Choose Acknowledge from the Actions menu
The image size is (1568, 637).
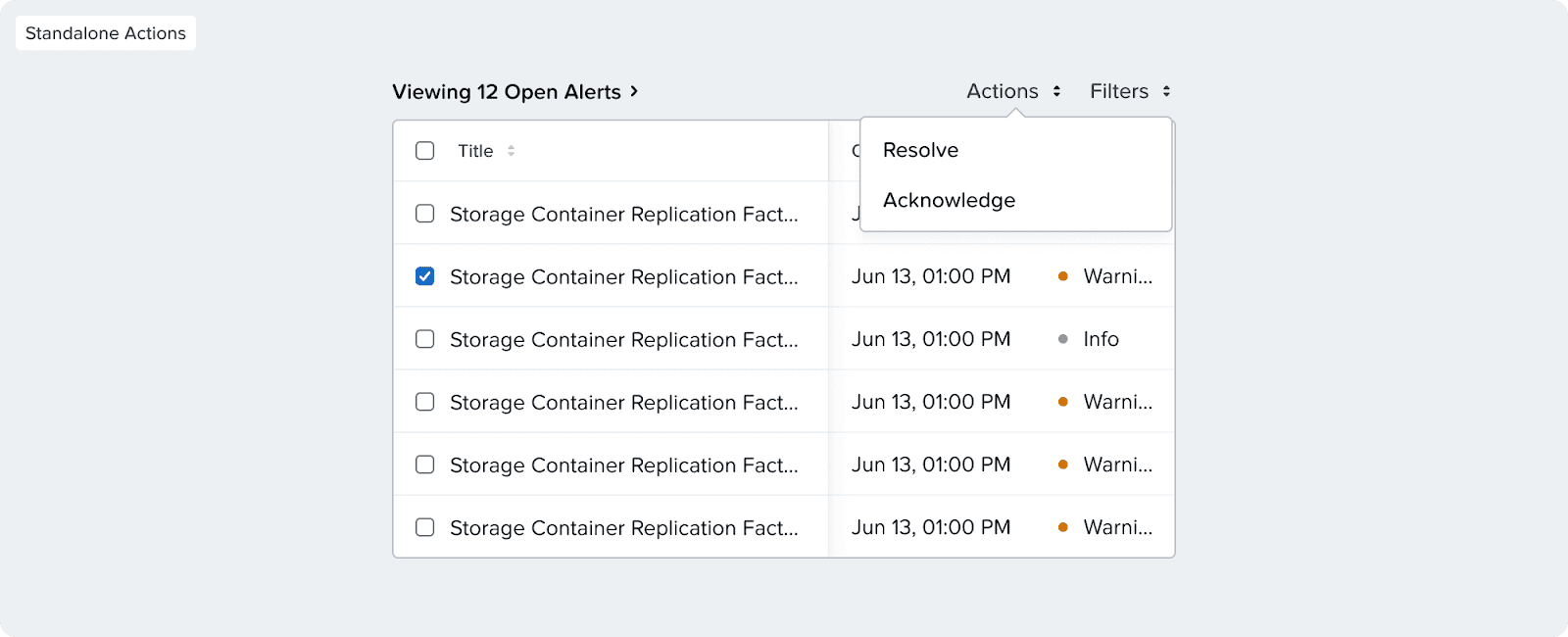coord(949,200)
